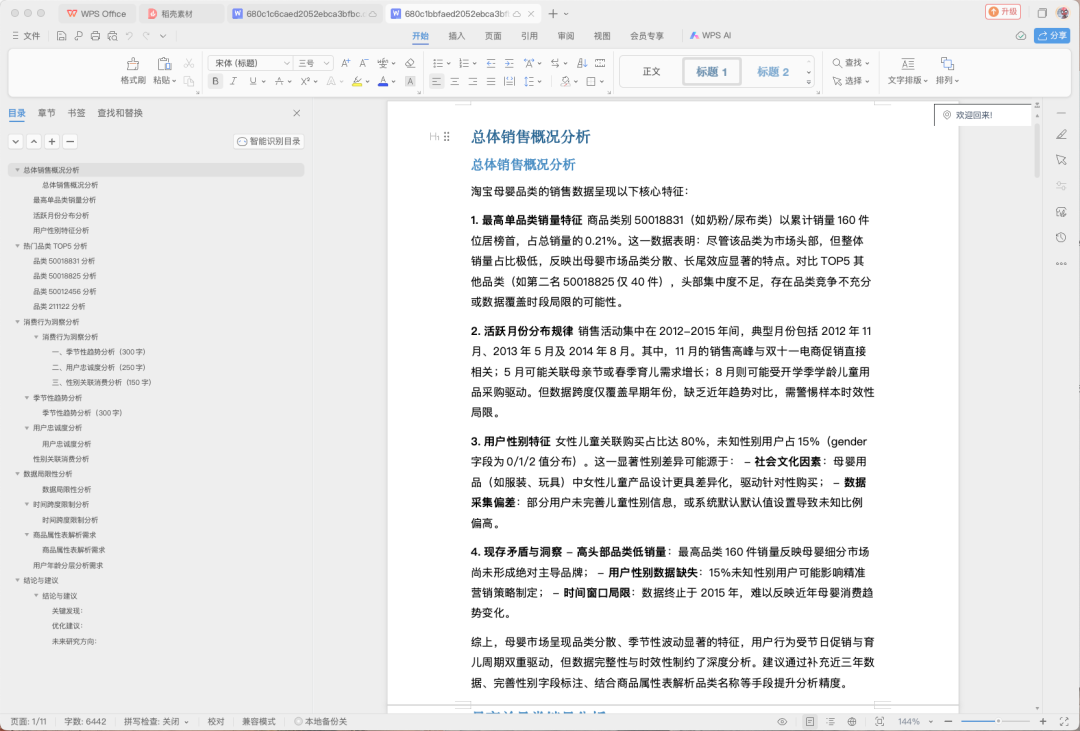
Task: Toggle Italic formatting
Action: click(x=233, y=81)
